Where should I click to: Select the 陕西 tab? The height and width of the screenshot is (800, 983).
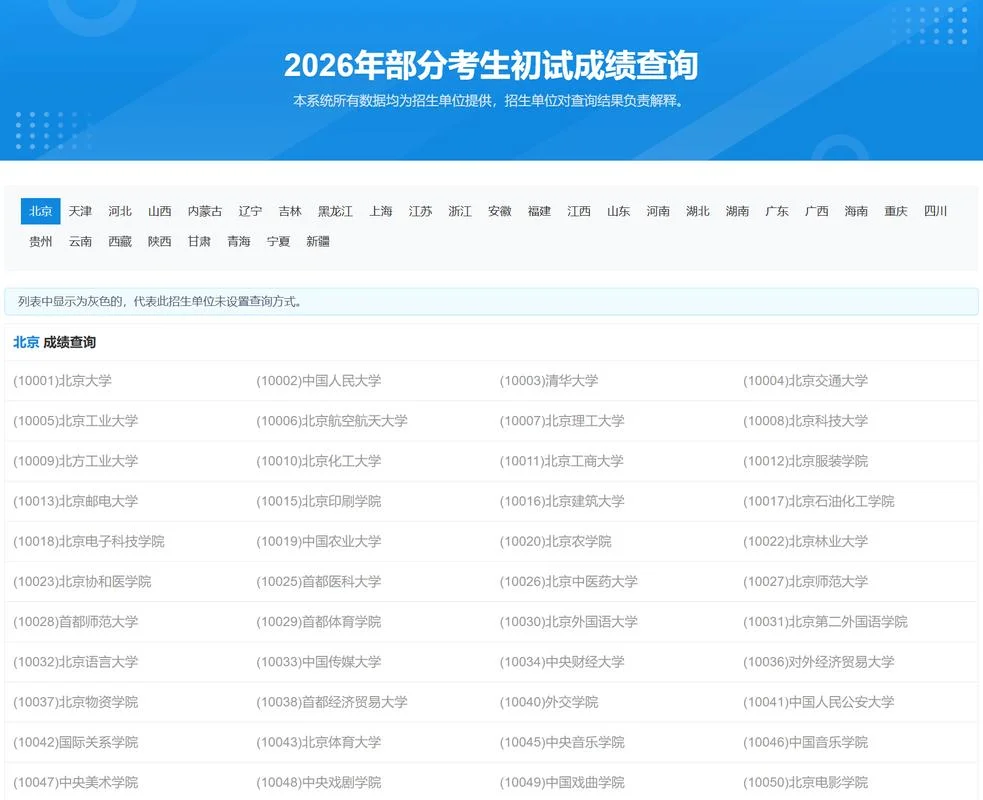(x=160, y=241)
